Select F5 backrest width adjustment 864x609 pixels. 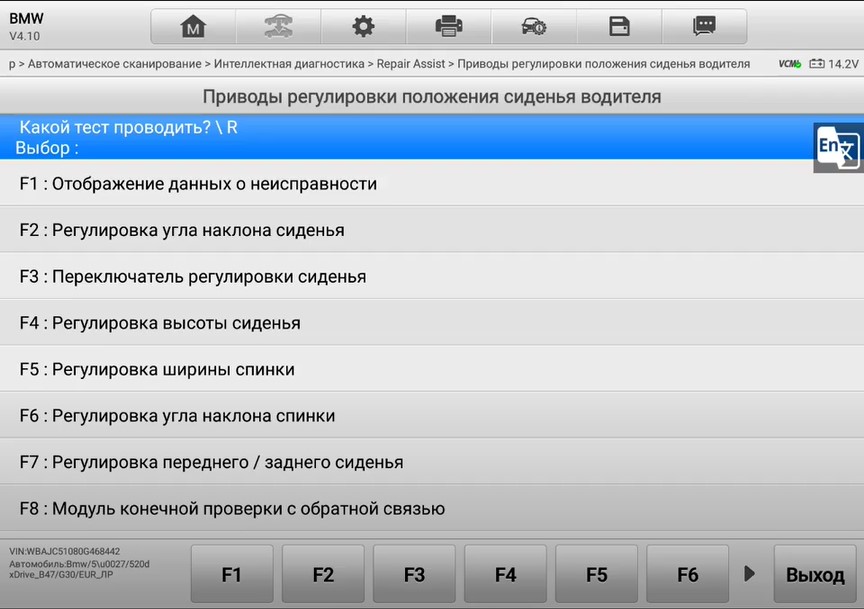(432, 369)
